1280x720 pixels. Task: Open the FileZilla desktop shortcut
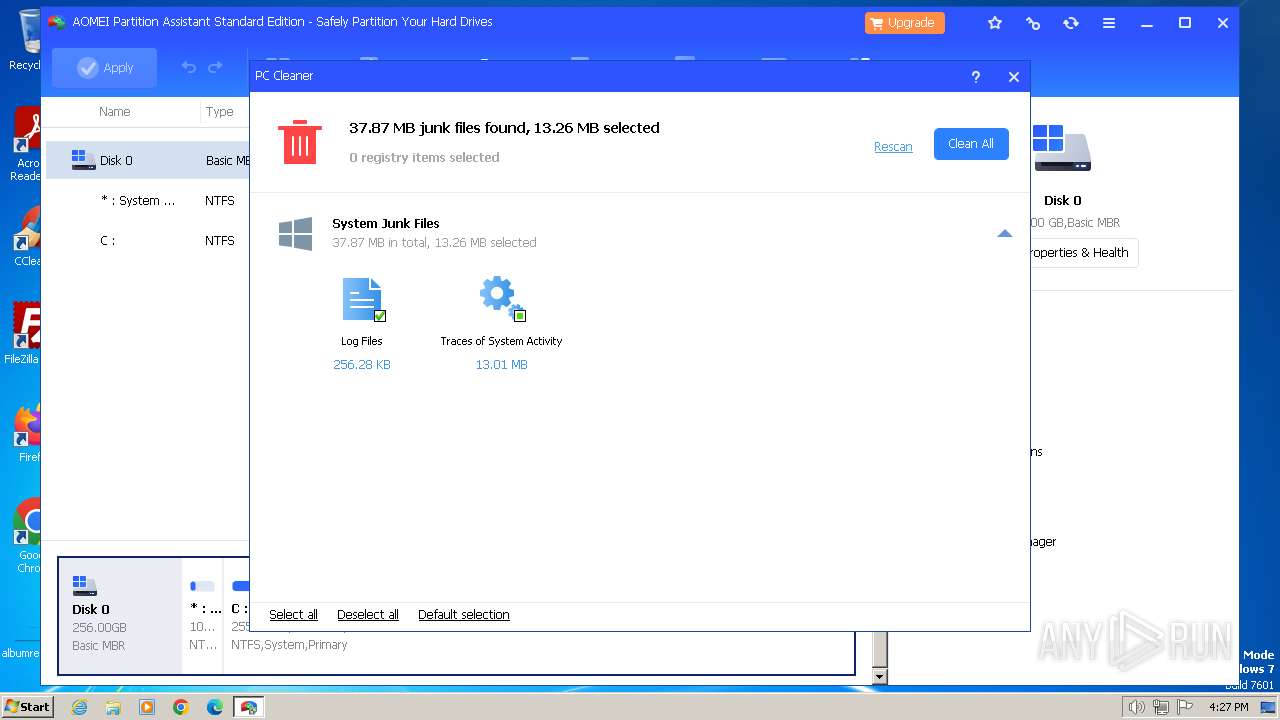(26, 333)
